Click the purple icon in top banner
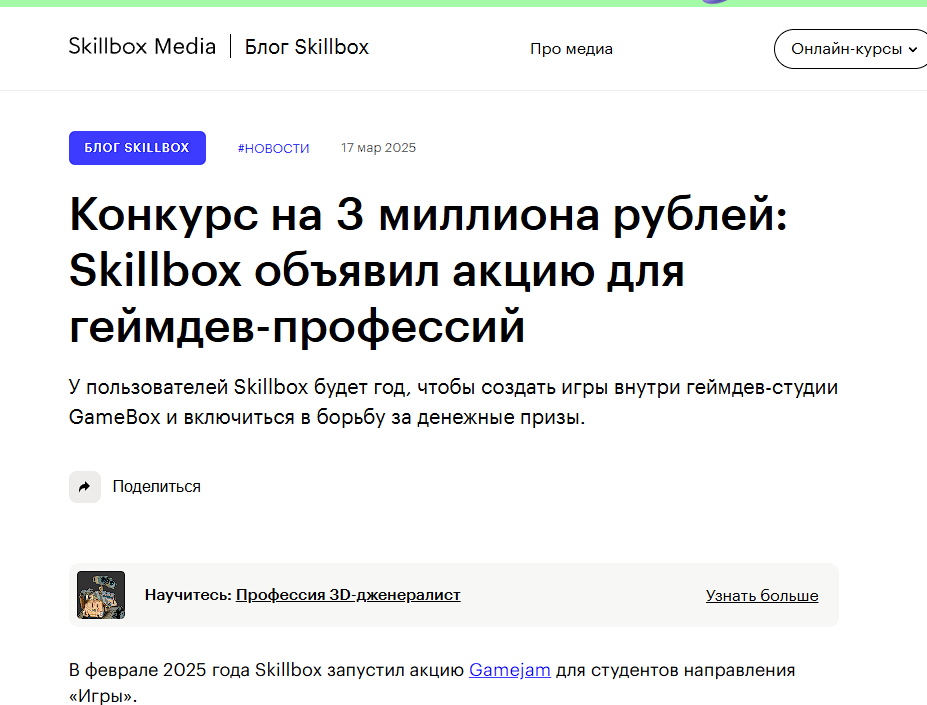This screenshot has height=705, width=927. tap(712, 4)
